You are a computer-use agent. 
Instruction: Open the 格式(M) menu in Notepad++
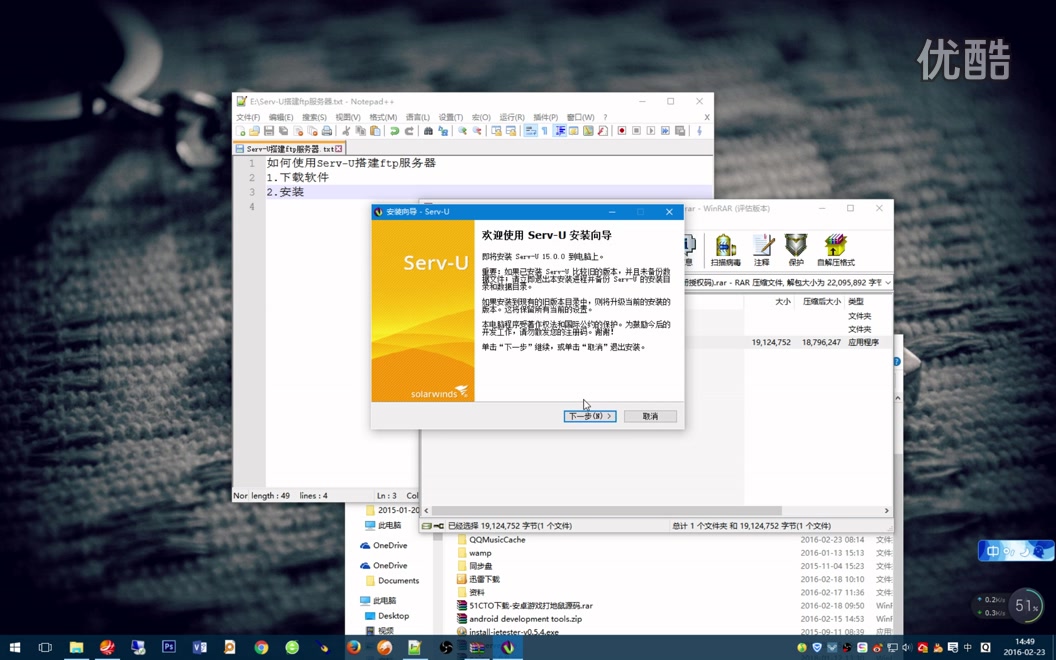click(383, 117)
